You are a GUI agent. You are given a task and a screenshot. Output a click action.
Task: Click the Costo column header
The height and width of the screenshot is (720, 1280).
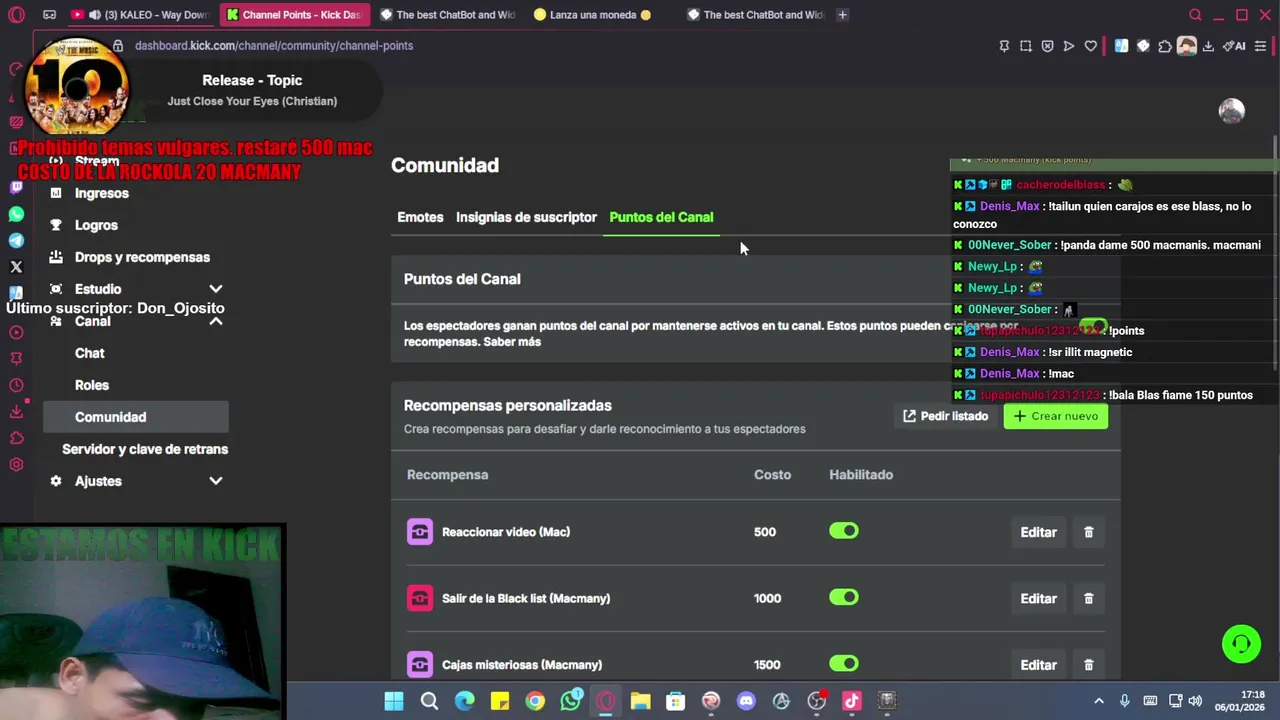(772, 475)
